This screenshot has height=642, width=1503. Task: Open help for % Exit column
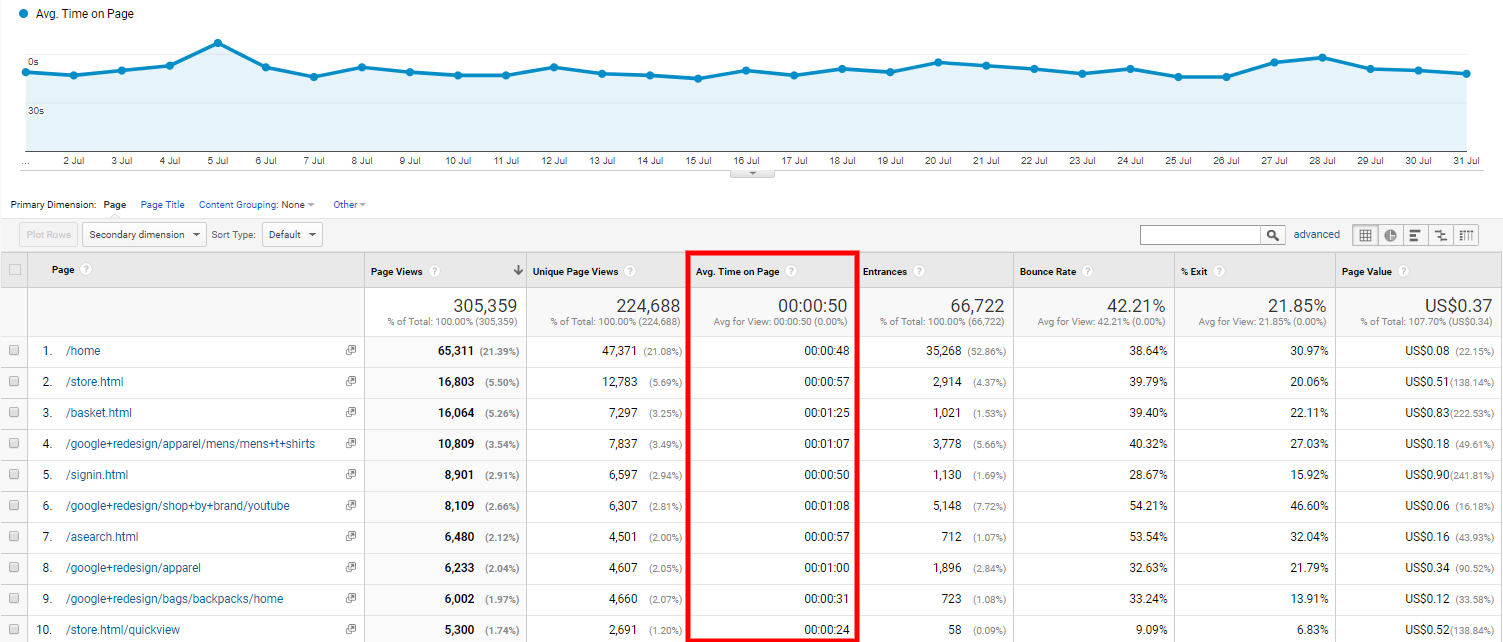pos(1217,271)
